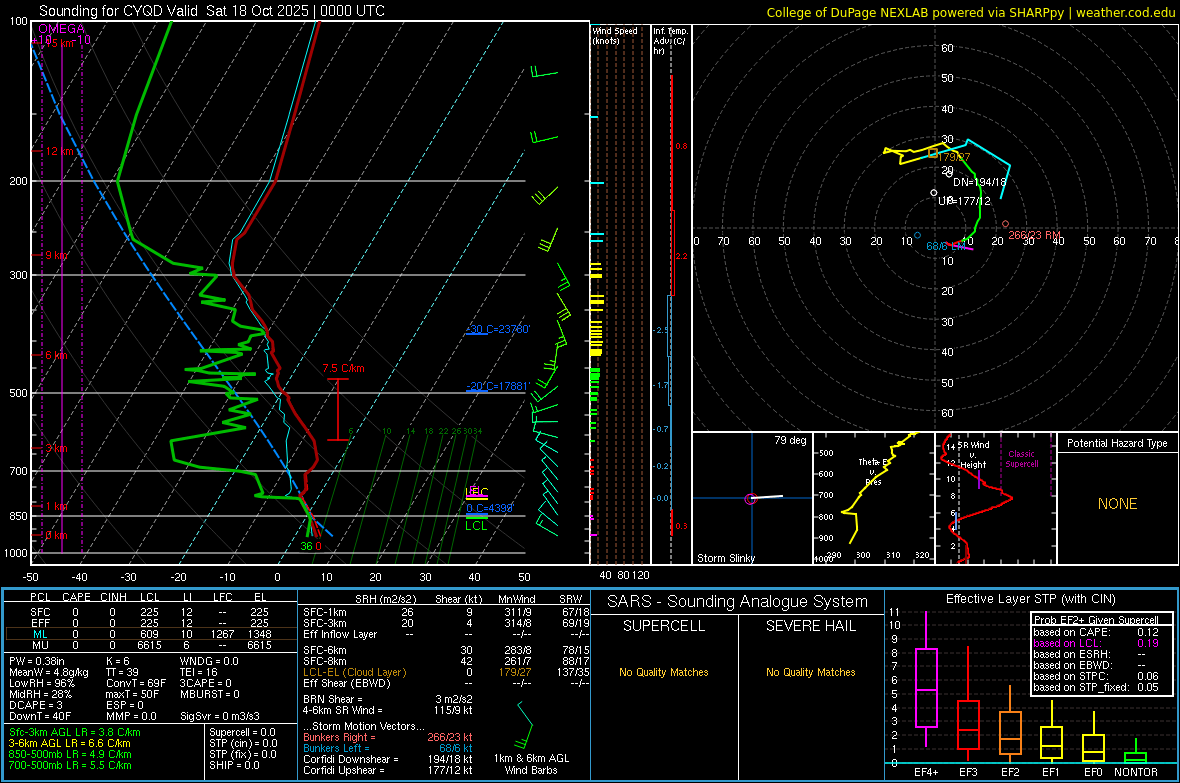Select the EFF parcel row
The image size is (1180, 783).
[x=149, y=623]
